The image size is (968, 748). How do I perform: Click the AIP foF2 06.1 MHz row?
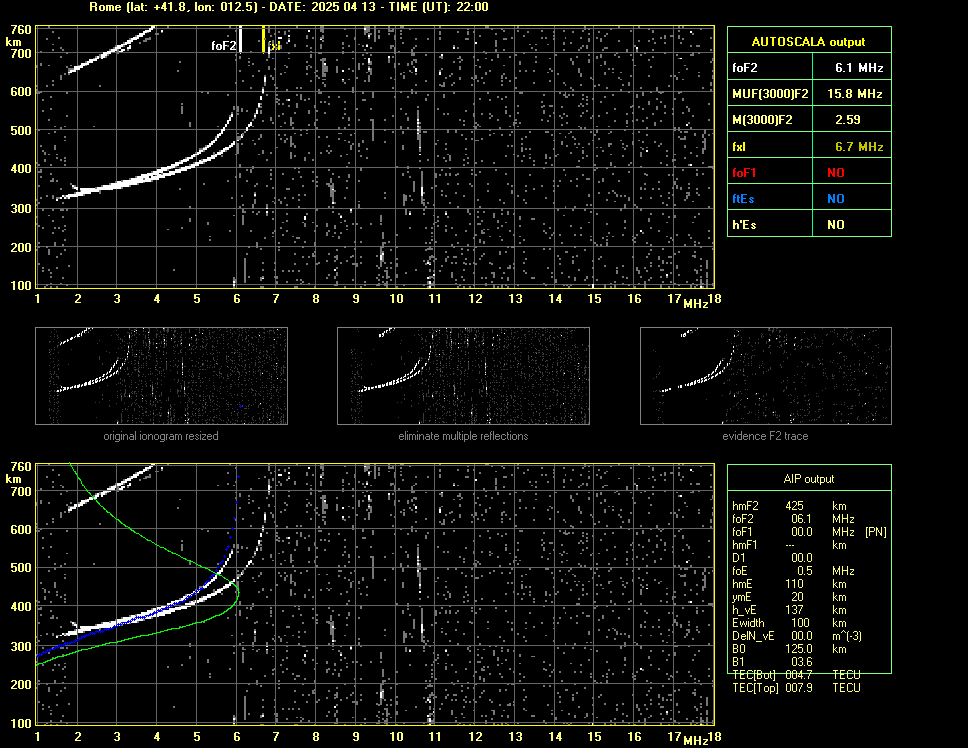(794, 519)
